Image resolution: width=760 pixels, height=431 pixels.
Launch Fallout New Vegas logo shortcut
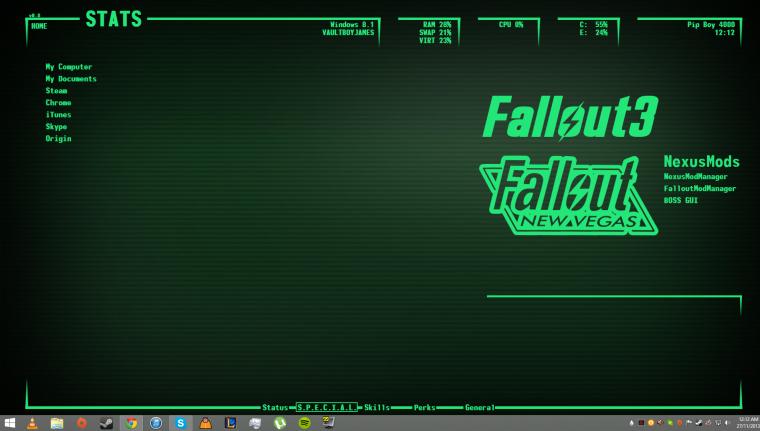pos(568,196)
